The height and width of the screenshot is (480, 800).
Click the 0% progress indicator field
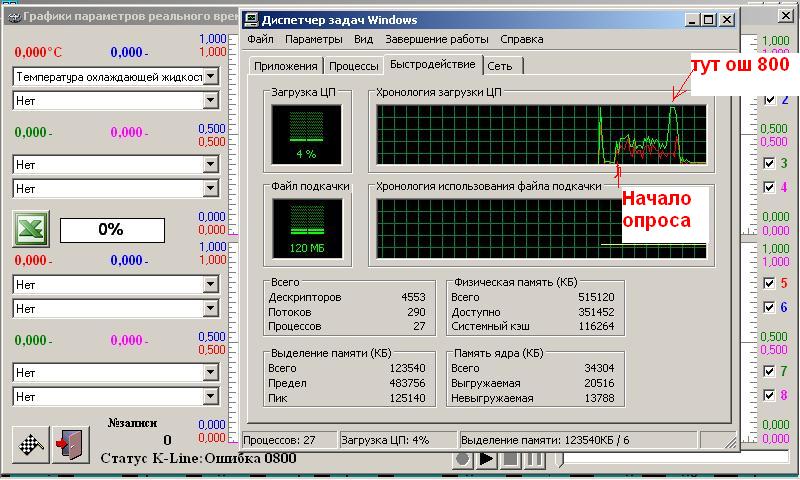coord(110,229)
